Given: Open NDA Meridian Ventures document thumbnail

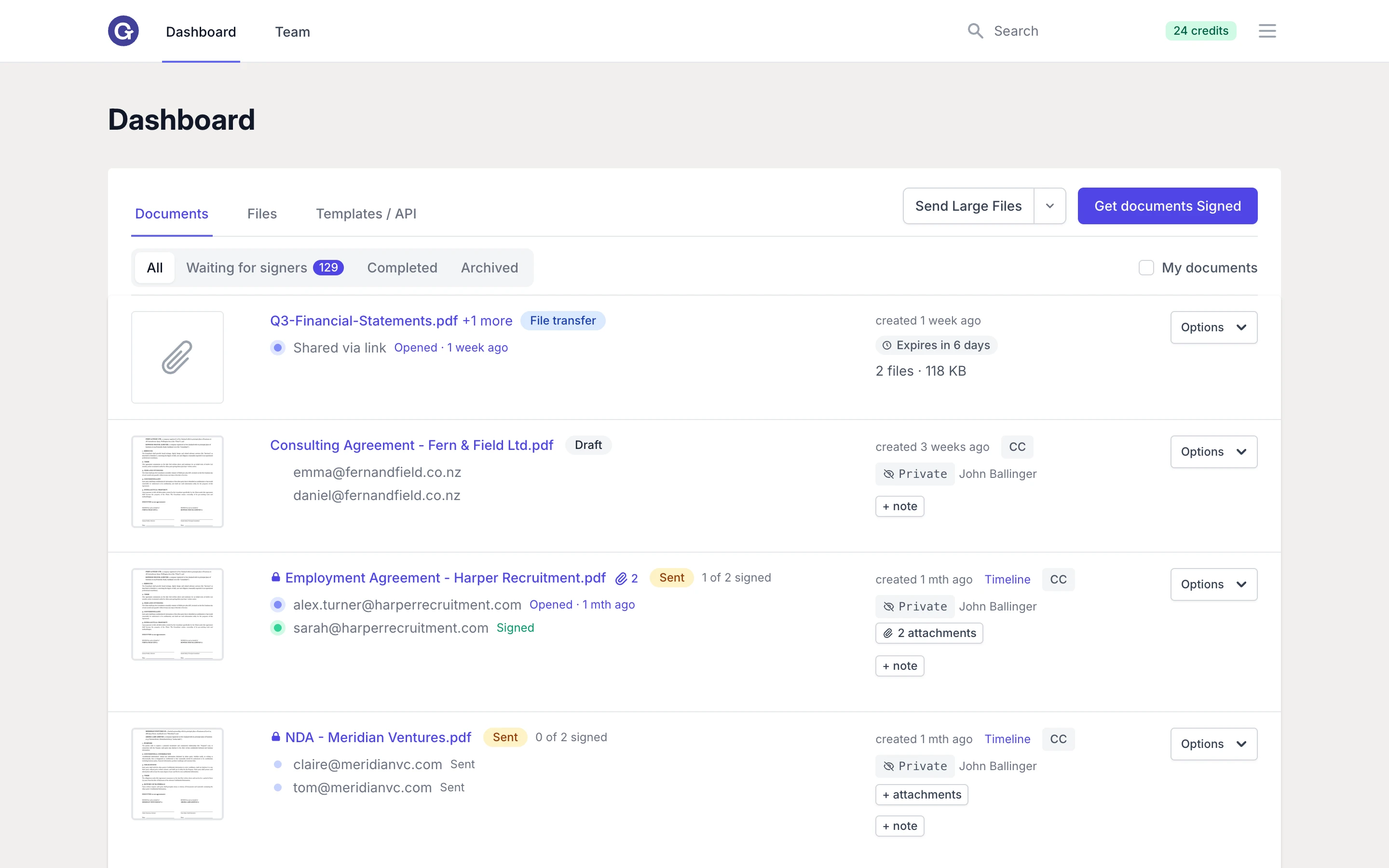Looking at the screenshot, I should [177, 774].
